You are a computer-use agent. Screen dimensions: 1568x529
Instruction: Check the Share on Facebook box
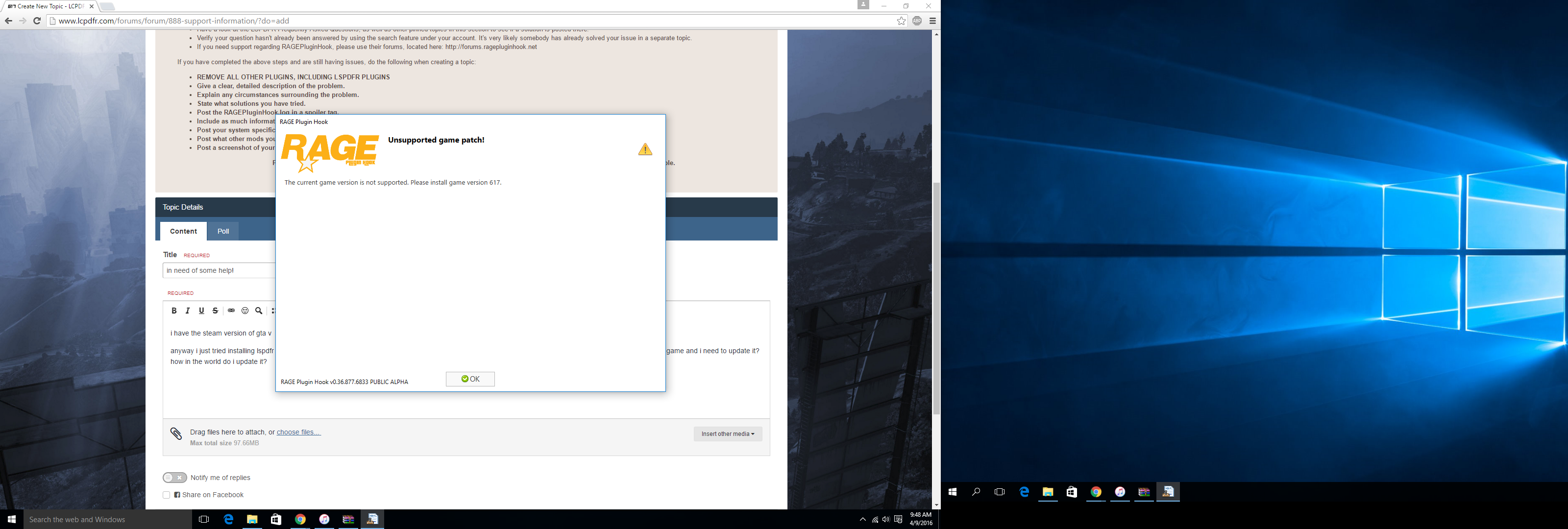(x=166, y=495)
